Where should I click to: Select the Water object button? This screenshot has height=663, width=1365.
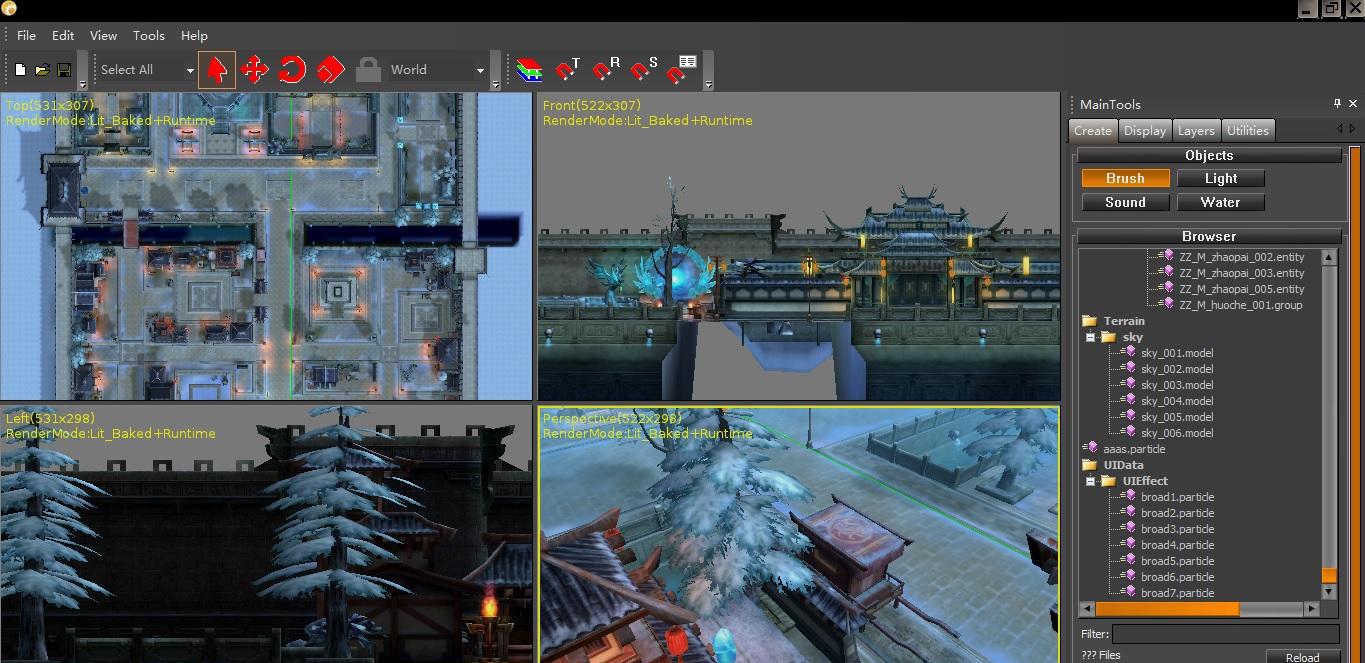tap(1221, 202)
